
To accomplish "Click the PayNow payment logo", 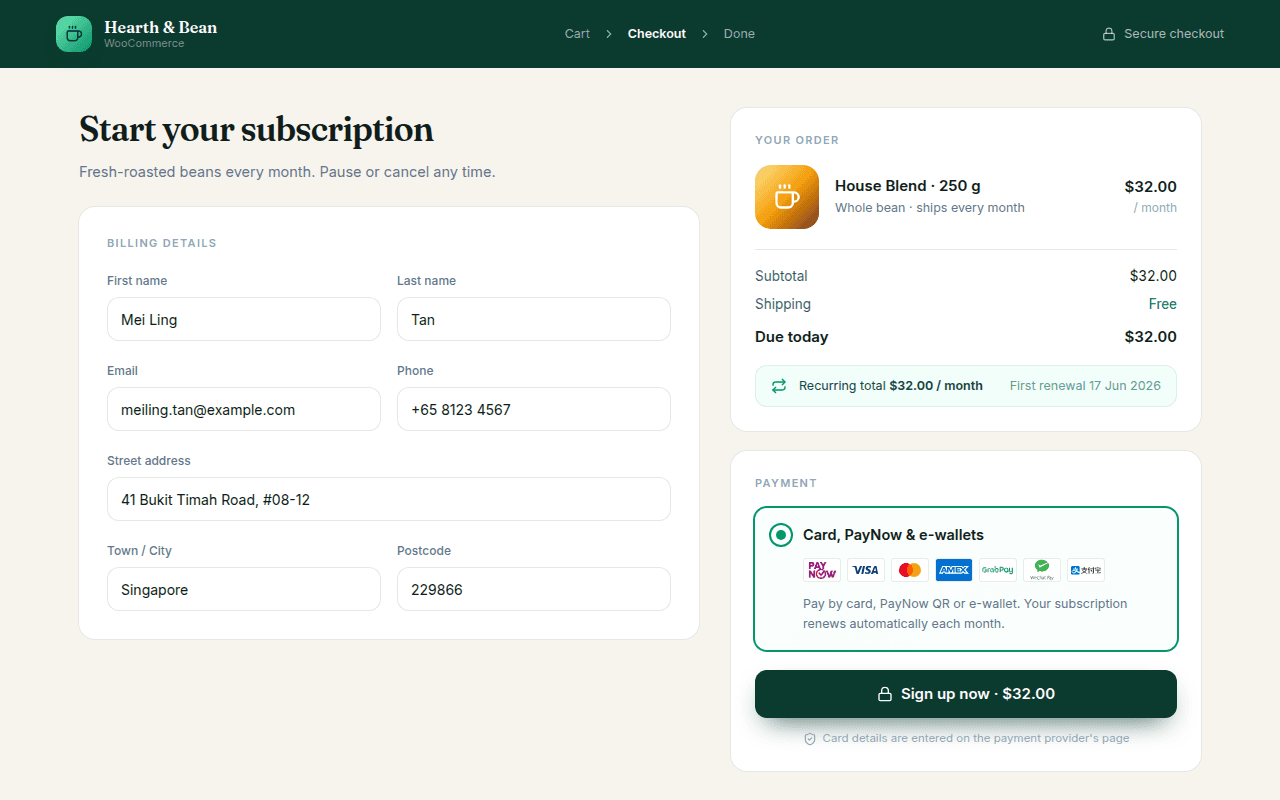I will (822, 570).
